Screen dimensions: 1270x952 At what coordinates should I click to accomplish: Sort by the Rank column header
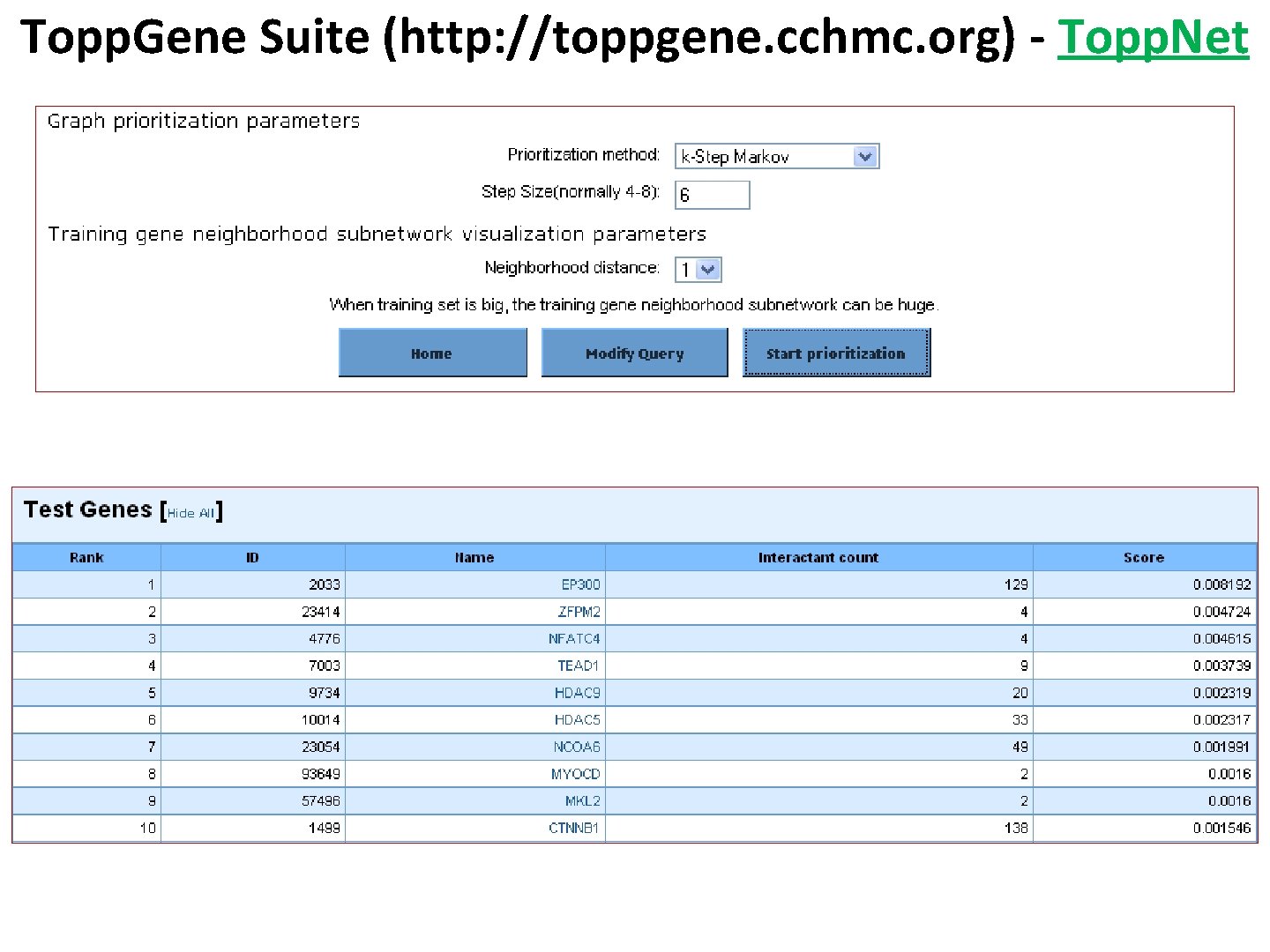point(86,557)
